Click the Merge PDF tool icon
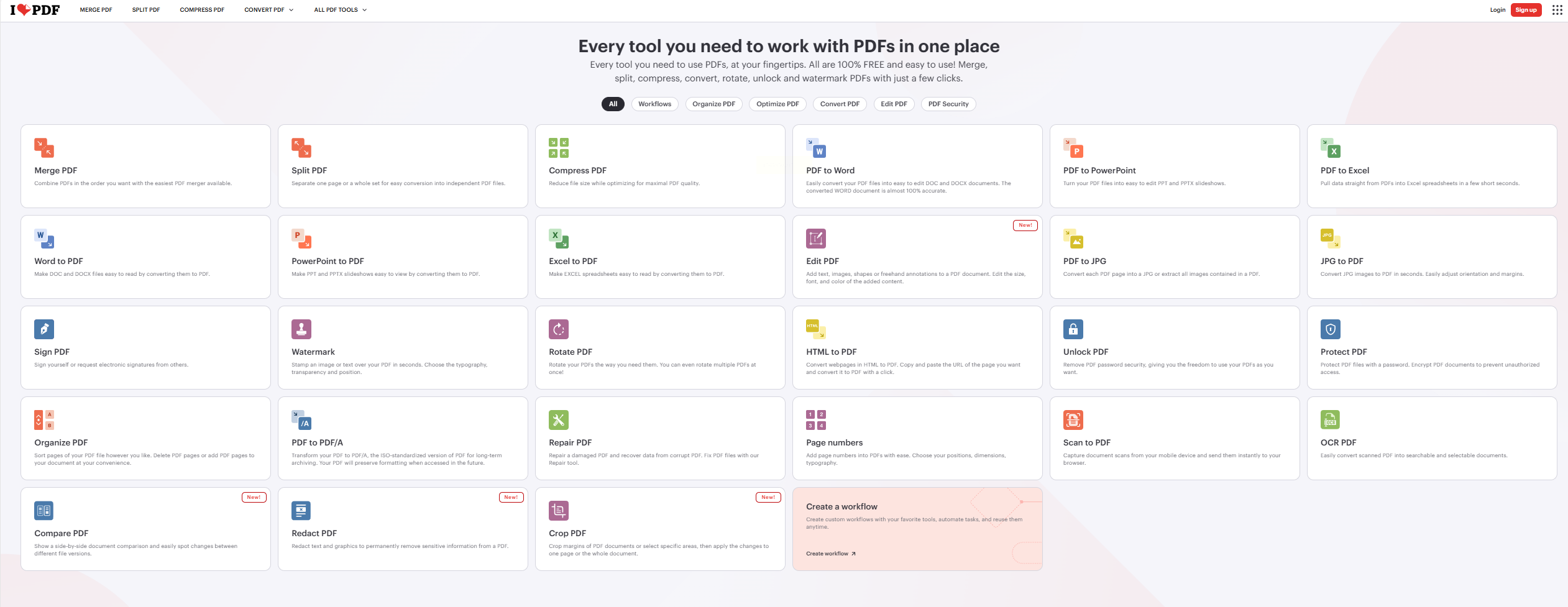 44,148
